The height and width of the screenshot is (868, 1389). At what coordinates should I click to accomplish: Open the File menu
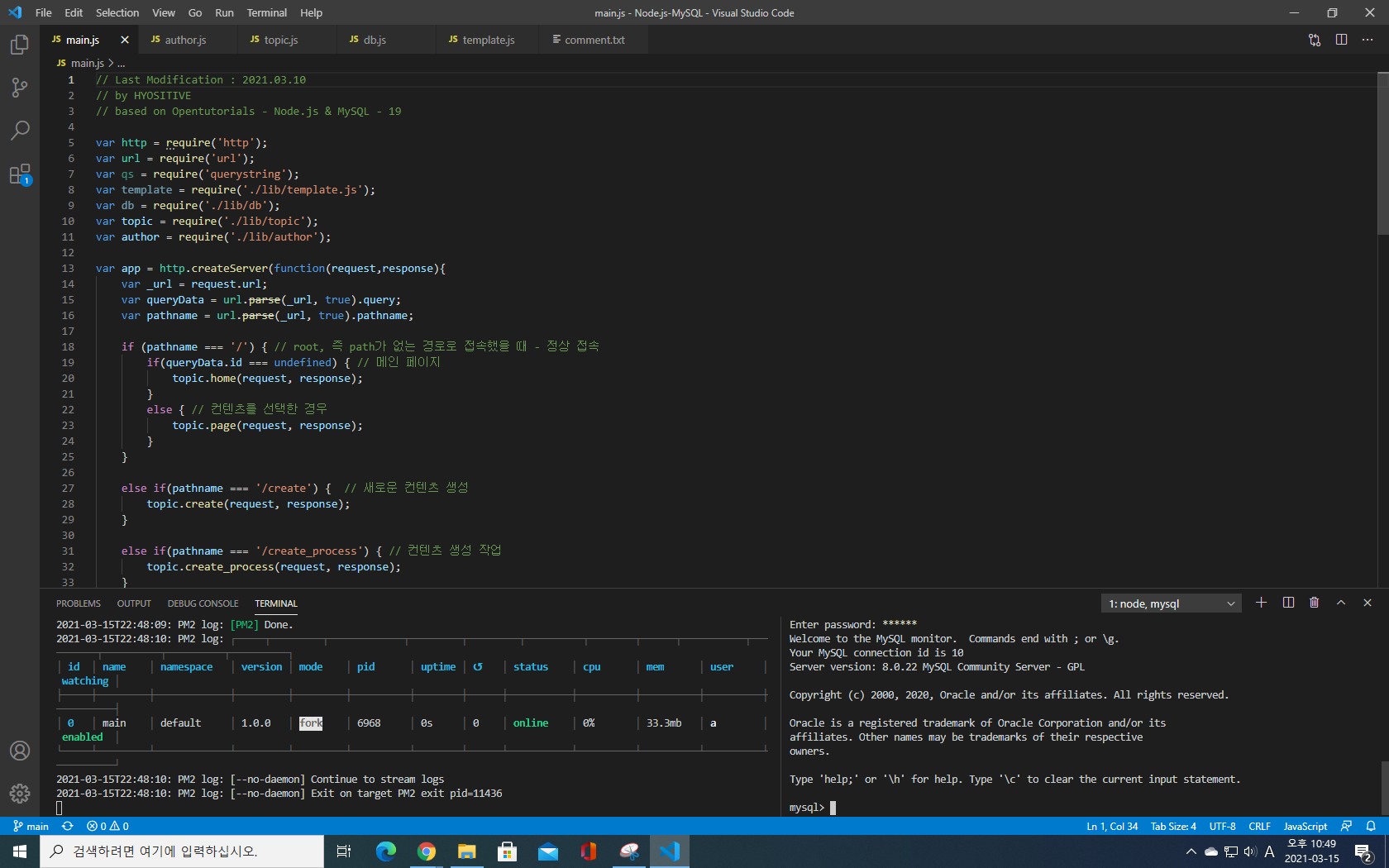[44, 12]
